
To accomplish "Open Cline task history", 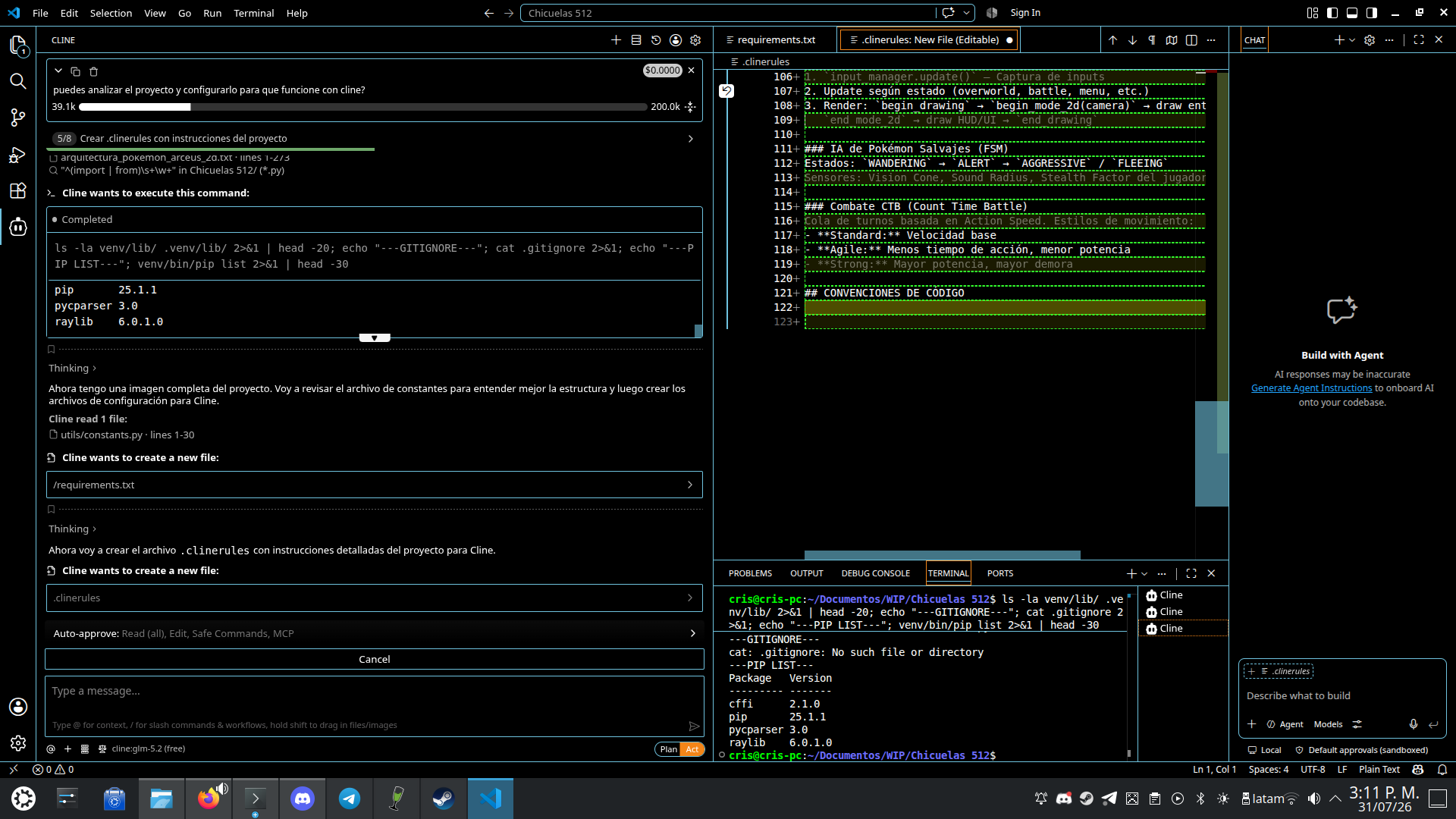I will pyautogui.click(x=656, y=40).
